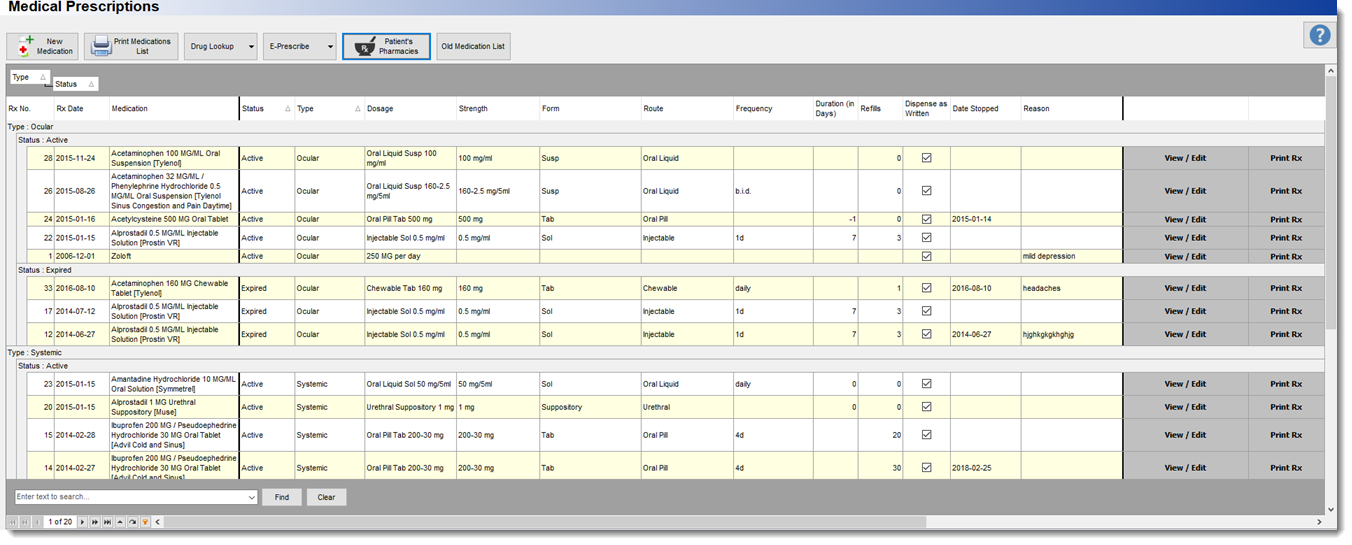
Task: Jump forward several pages with double-arrow
Action: pos(95,522)
